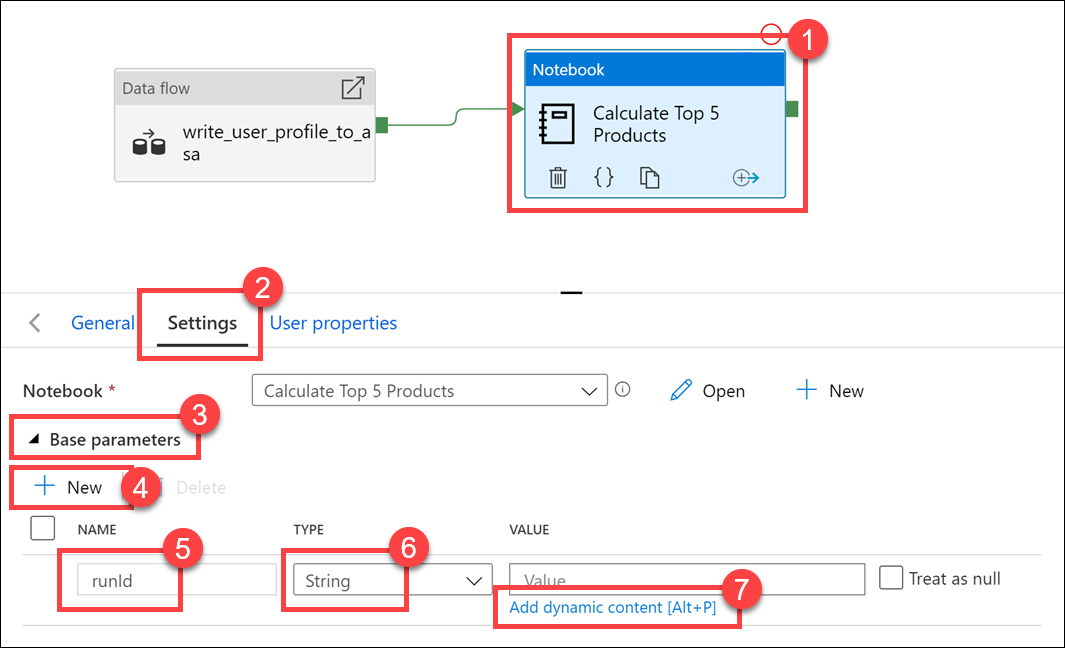Open the Calculate Top 5 Products notebook dropdown
Image resolution: width=1065 pixels, height=648 pixels.
pos(429,391)
